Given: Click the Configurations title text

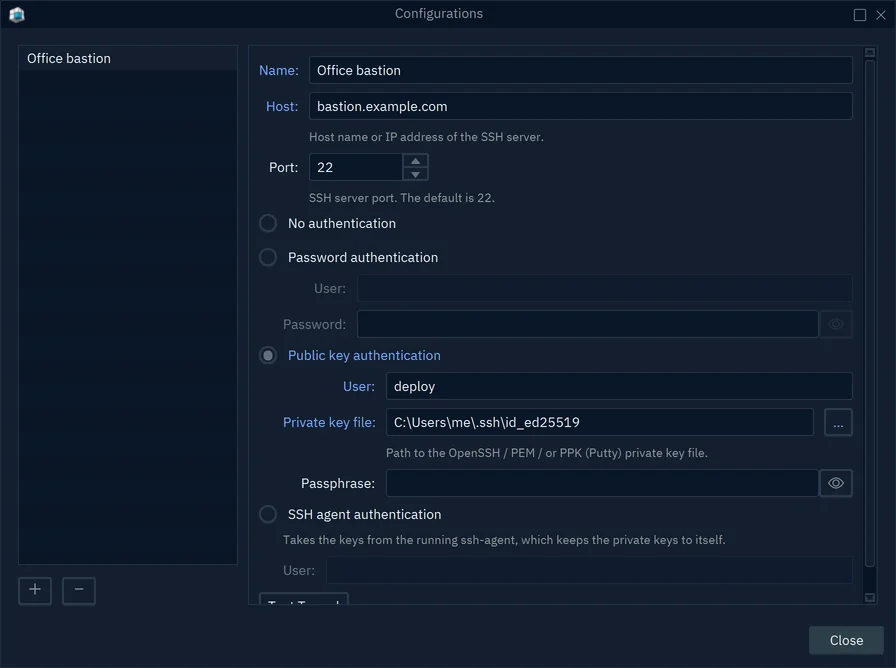Looking at the screenshot, I should pos(439,14).
